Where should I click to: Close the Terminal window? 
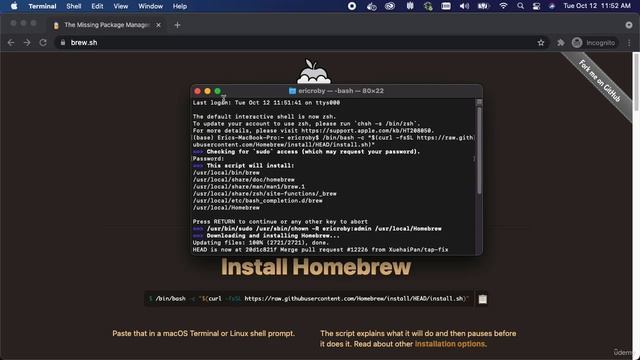[198, 91]
